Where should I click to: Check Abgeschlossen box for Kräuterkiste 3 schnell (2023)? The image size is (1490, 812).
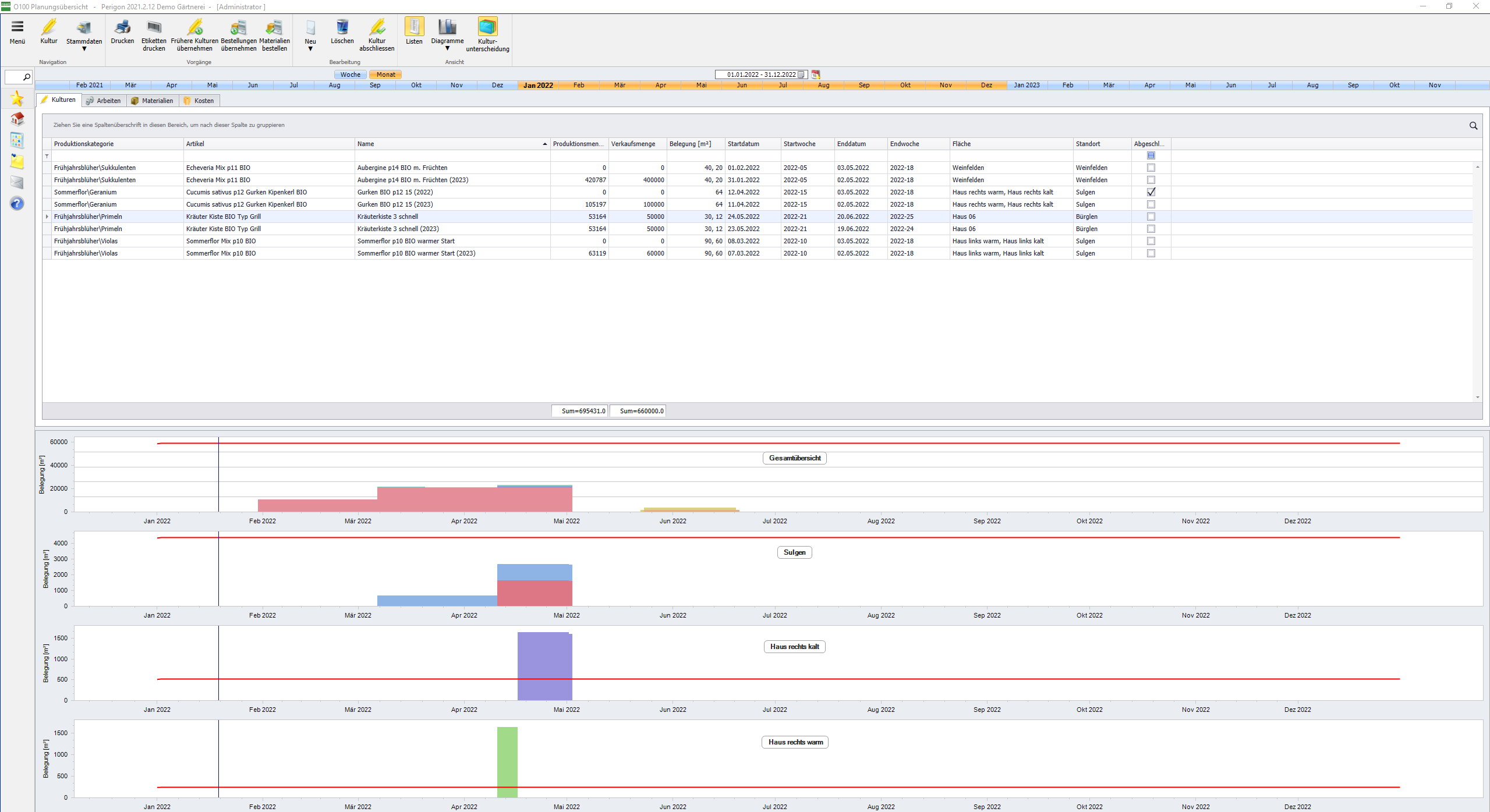(x=1151, y=229)
